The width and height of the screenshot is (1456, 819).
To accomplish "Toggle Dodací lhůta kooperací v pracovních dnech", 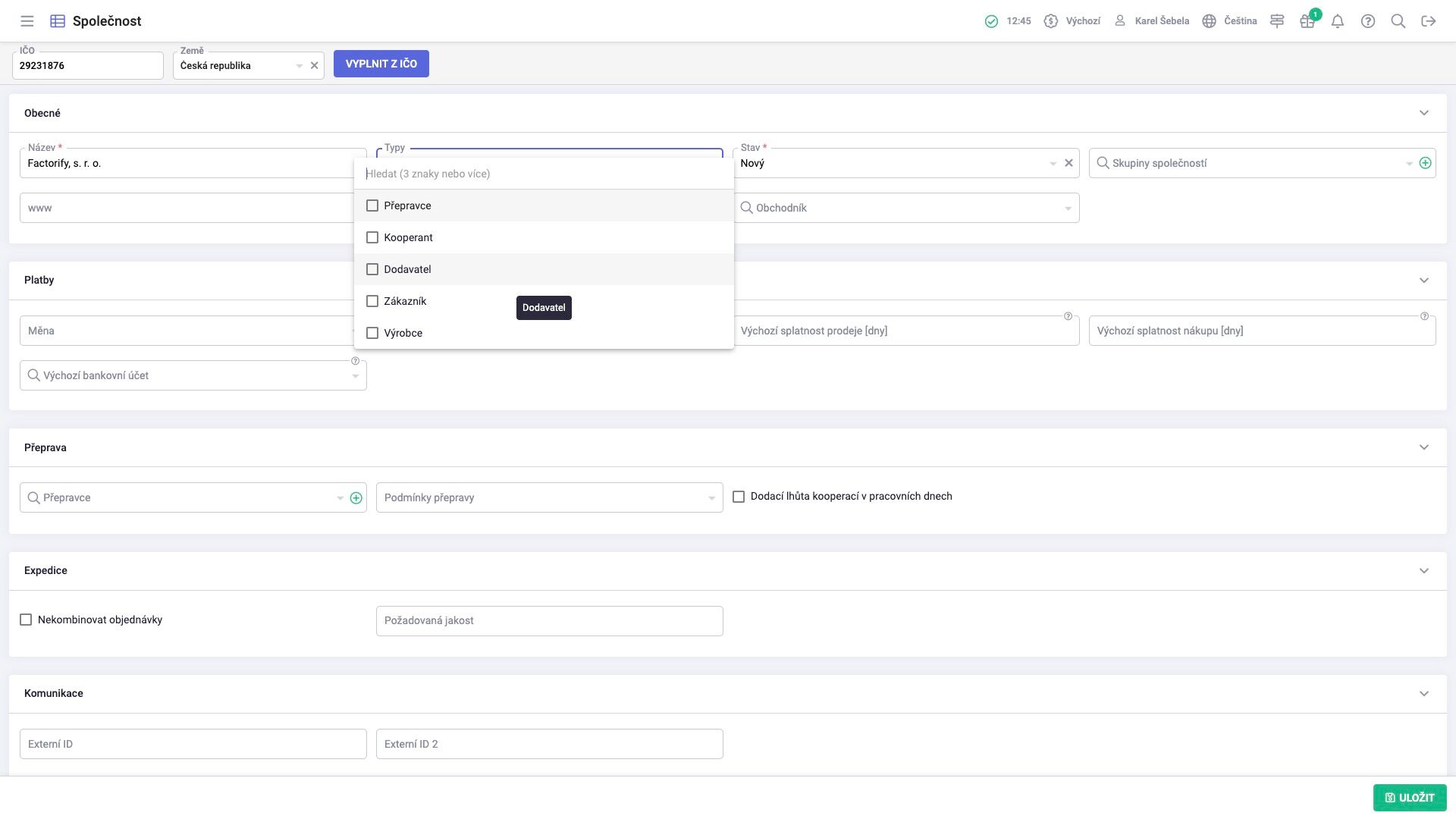I will tap(739, 497).
